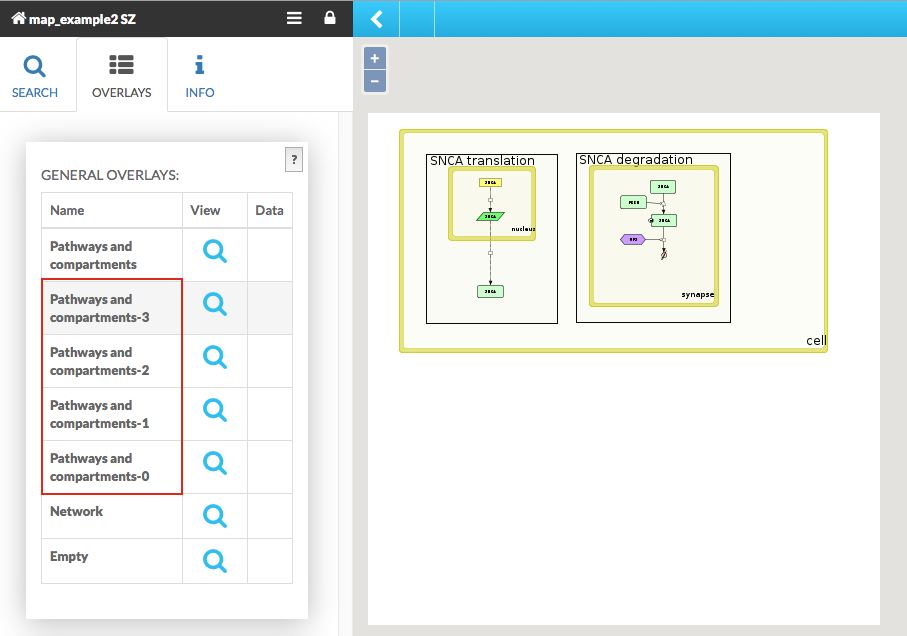Open the hamburger menu in header
Image resolution: width=907 pixels, height=636 pixels.
point(294,18)
